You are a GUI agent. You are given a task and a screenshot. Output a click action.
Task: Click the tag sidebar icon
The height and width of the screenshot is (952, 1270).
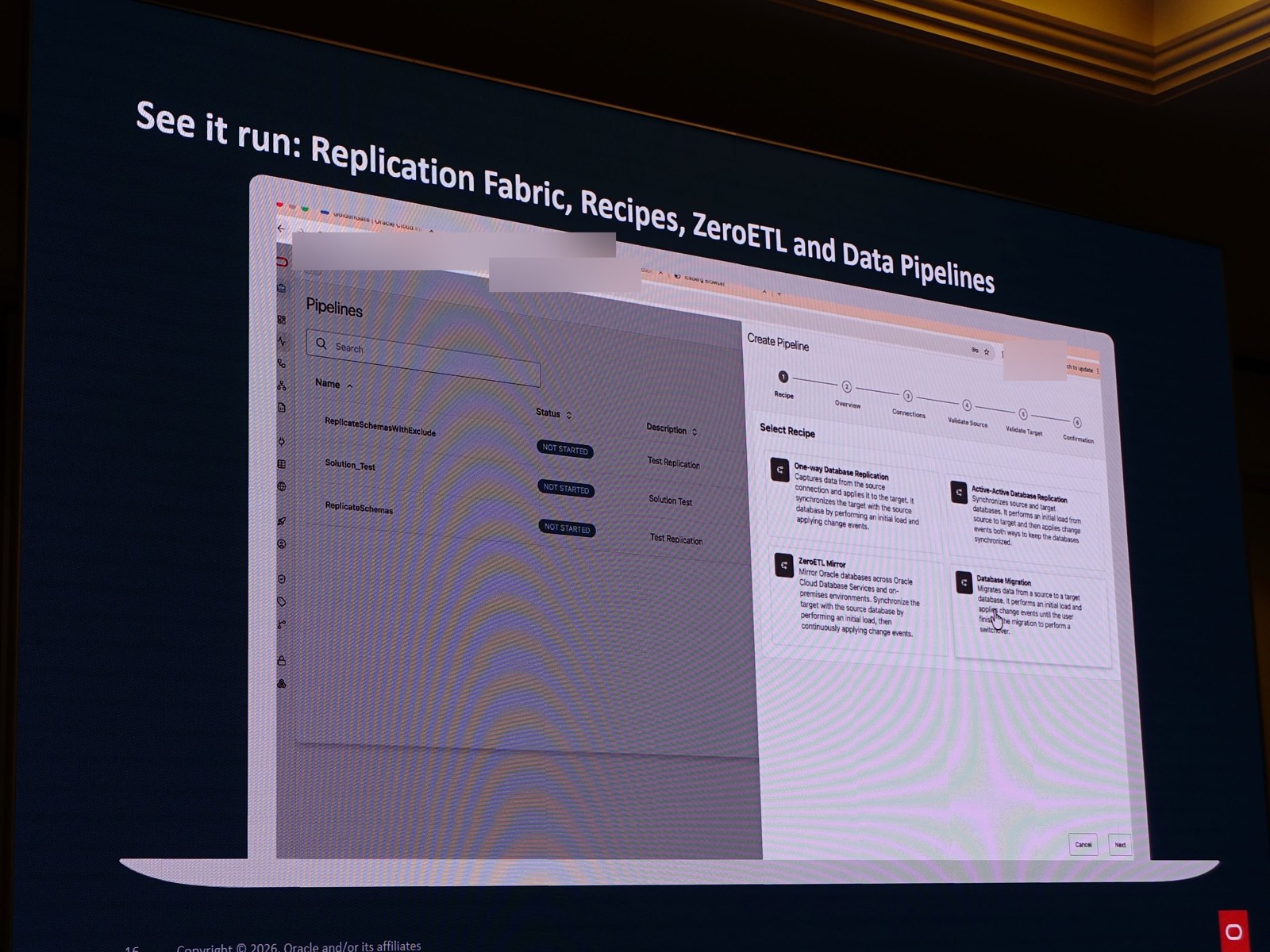tap(281, 602)
